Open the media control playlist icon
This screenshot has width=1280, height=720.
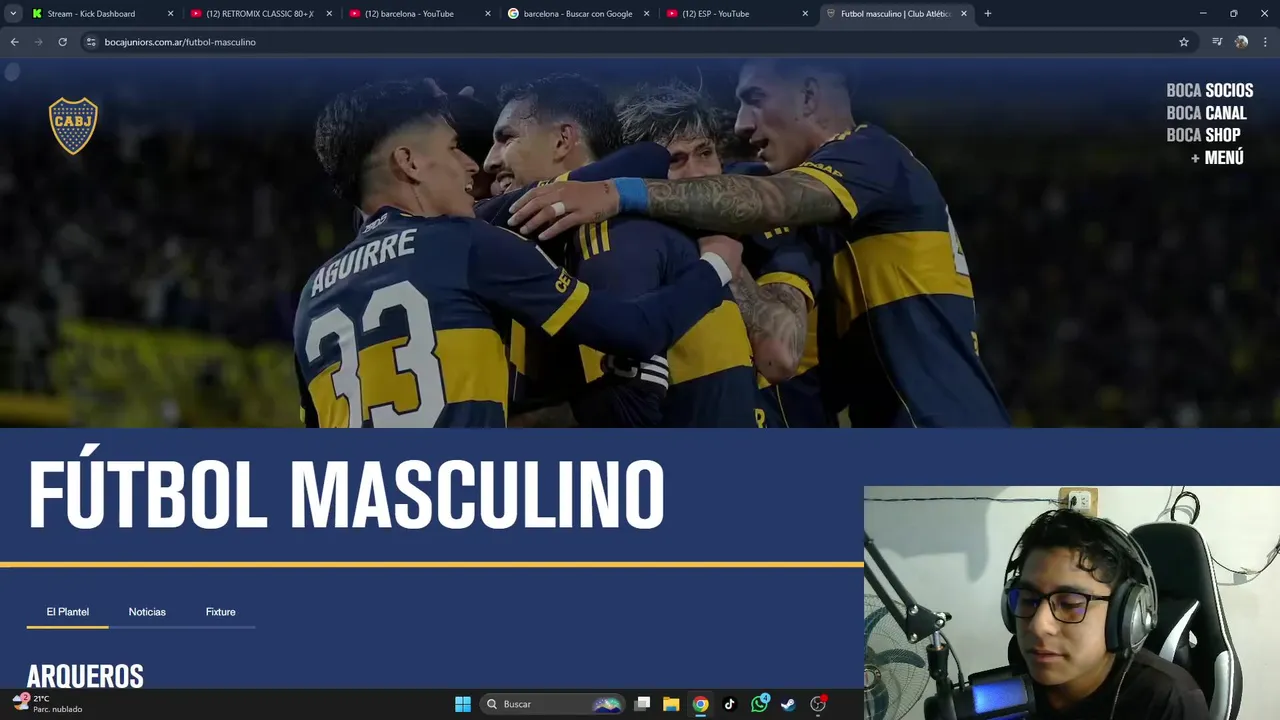tap(1217, 42)
